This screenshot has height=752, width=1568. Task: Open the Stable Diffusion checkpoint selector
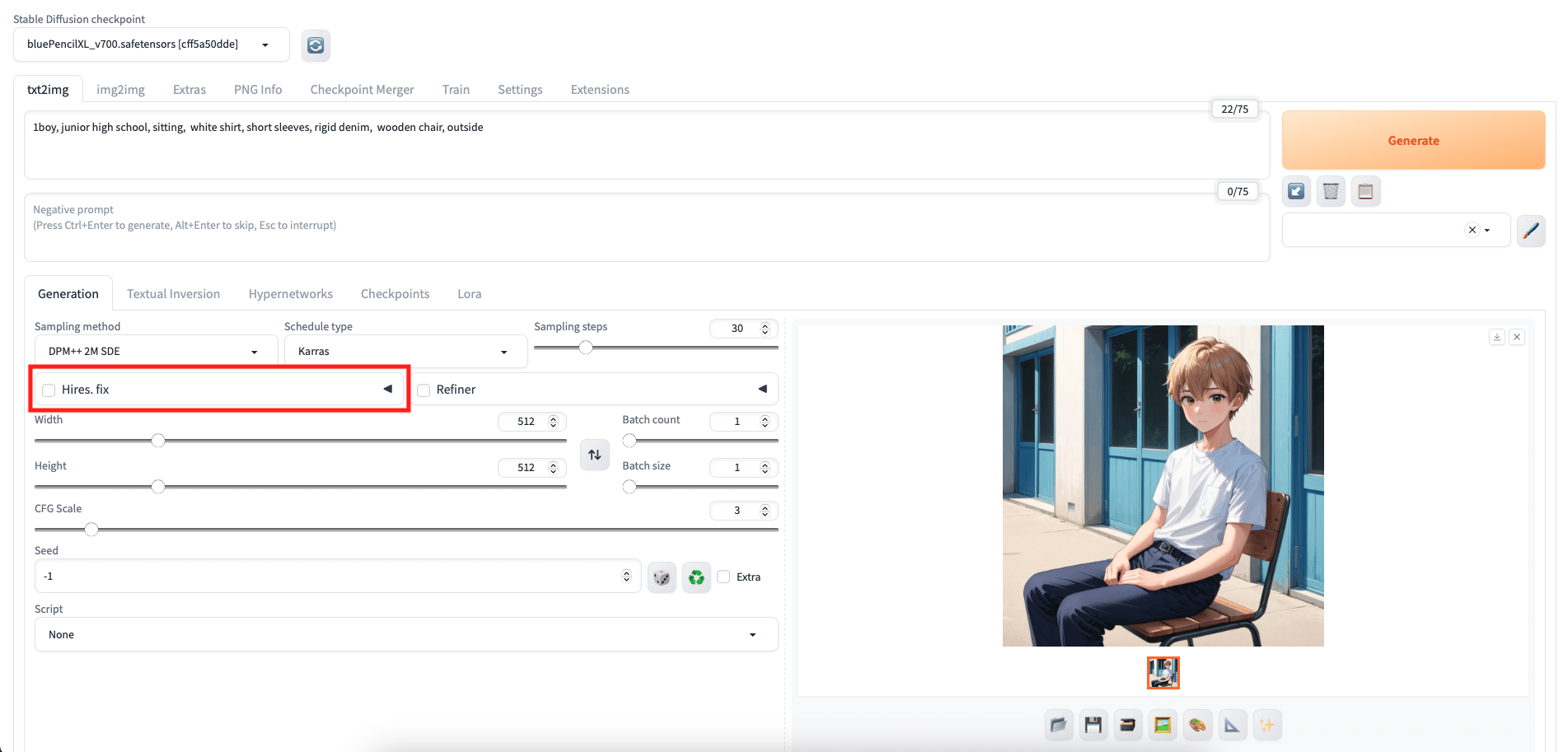[150, 44]
